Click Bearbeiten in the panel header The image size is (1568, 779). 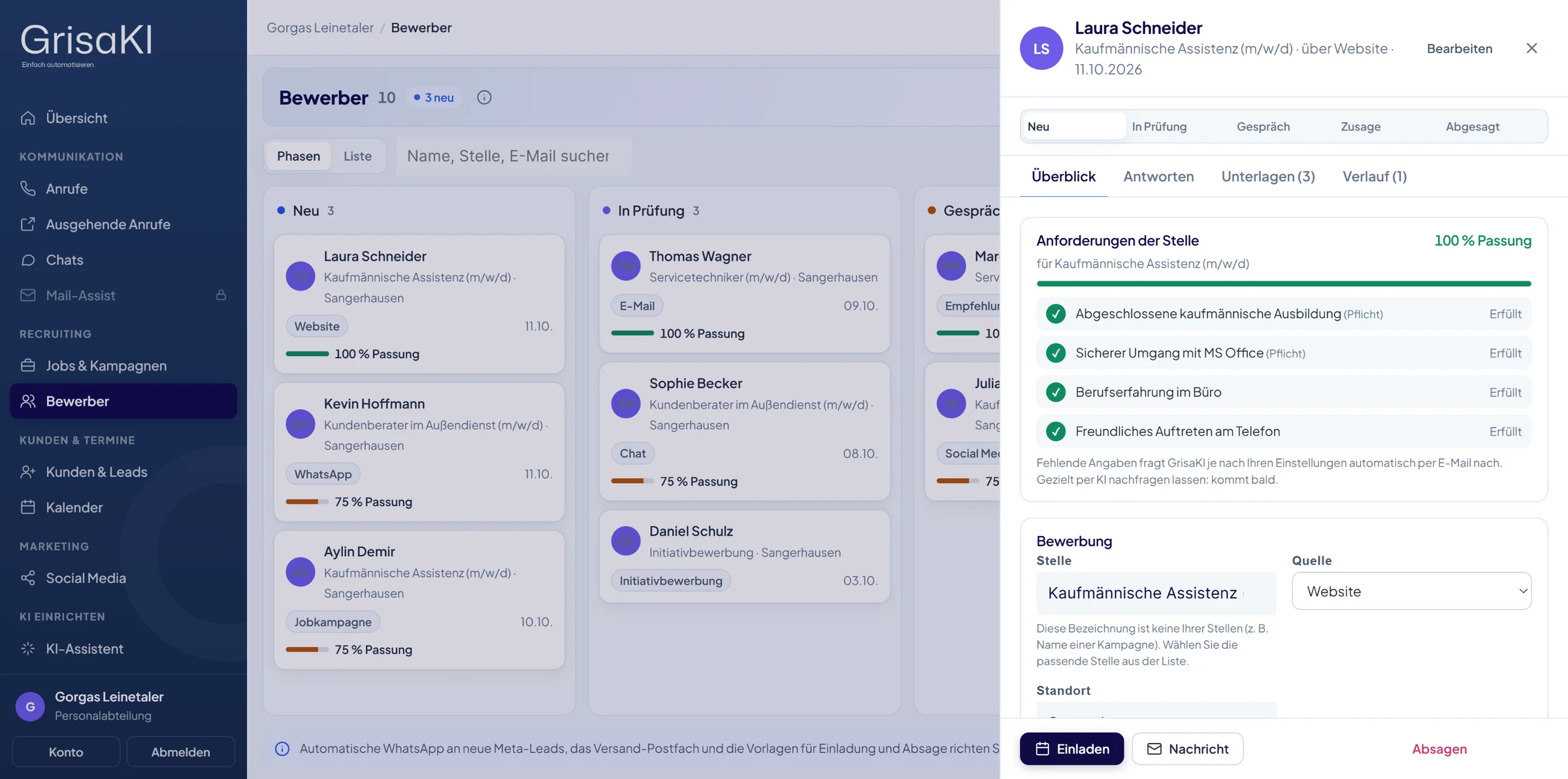1460,48
